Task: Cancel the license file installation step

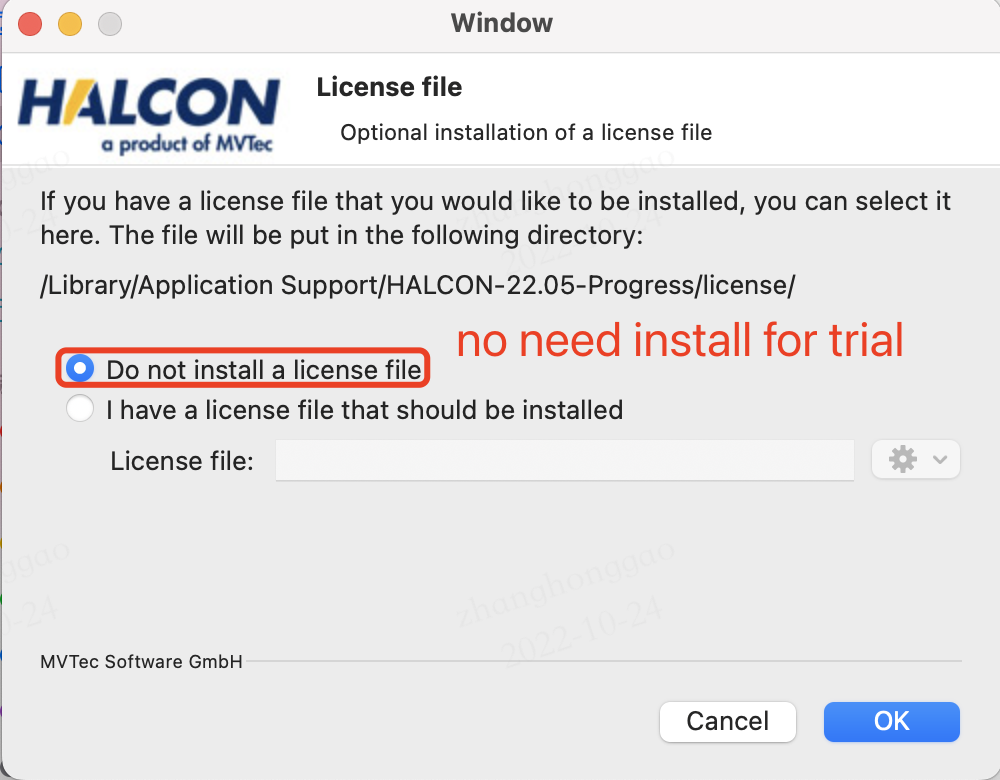Action: click(727, 721)
